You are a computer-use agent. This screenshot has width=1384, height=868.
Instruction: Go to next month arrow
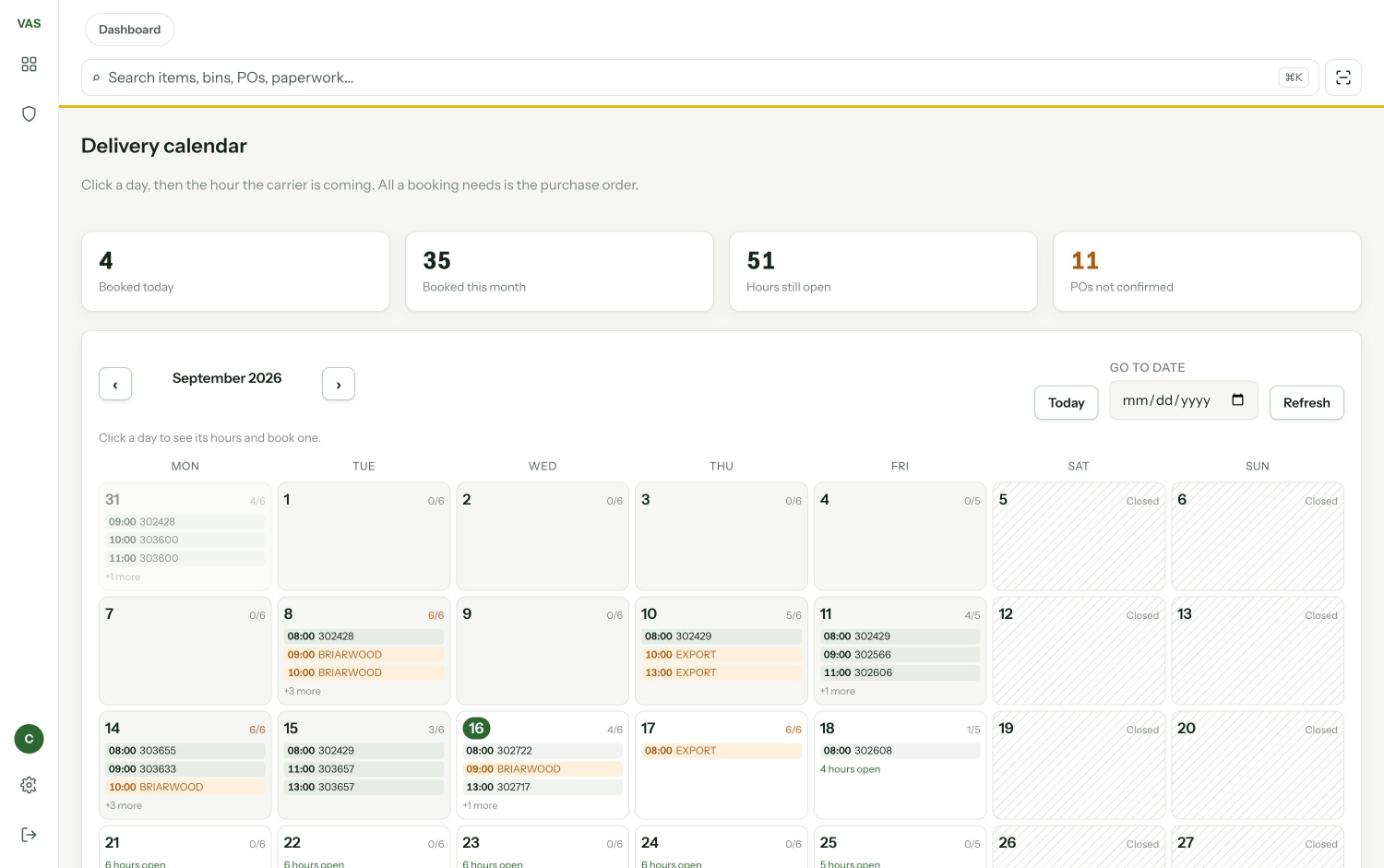point(338,384)
